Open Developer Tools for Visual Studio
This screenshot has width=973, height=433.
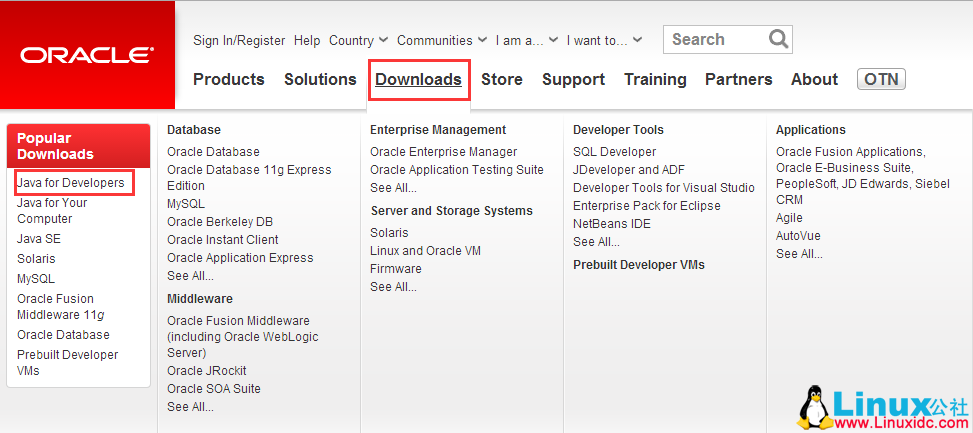[x=664, y=188]
